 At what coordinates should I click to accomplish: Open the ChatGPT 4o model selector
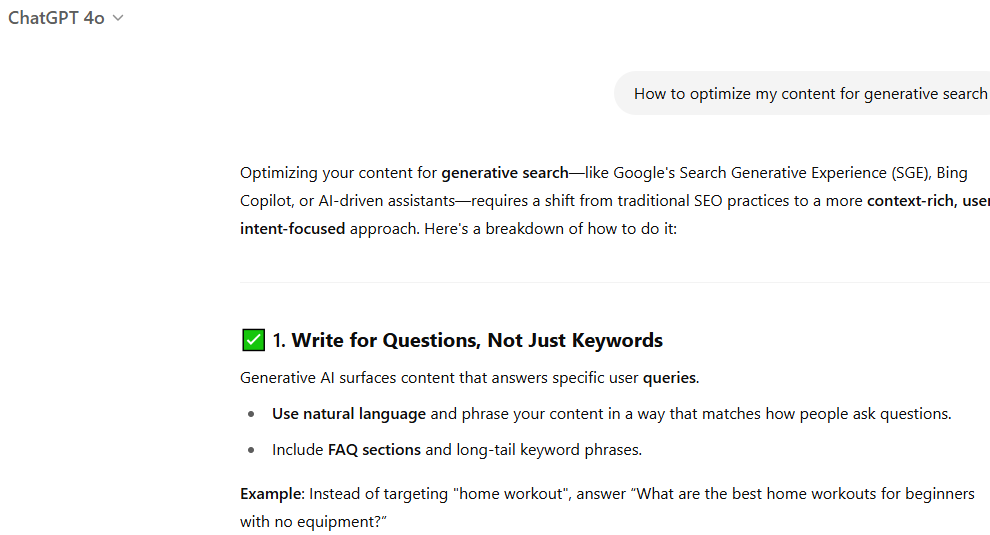[57, 18]
